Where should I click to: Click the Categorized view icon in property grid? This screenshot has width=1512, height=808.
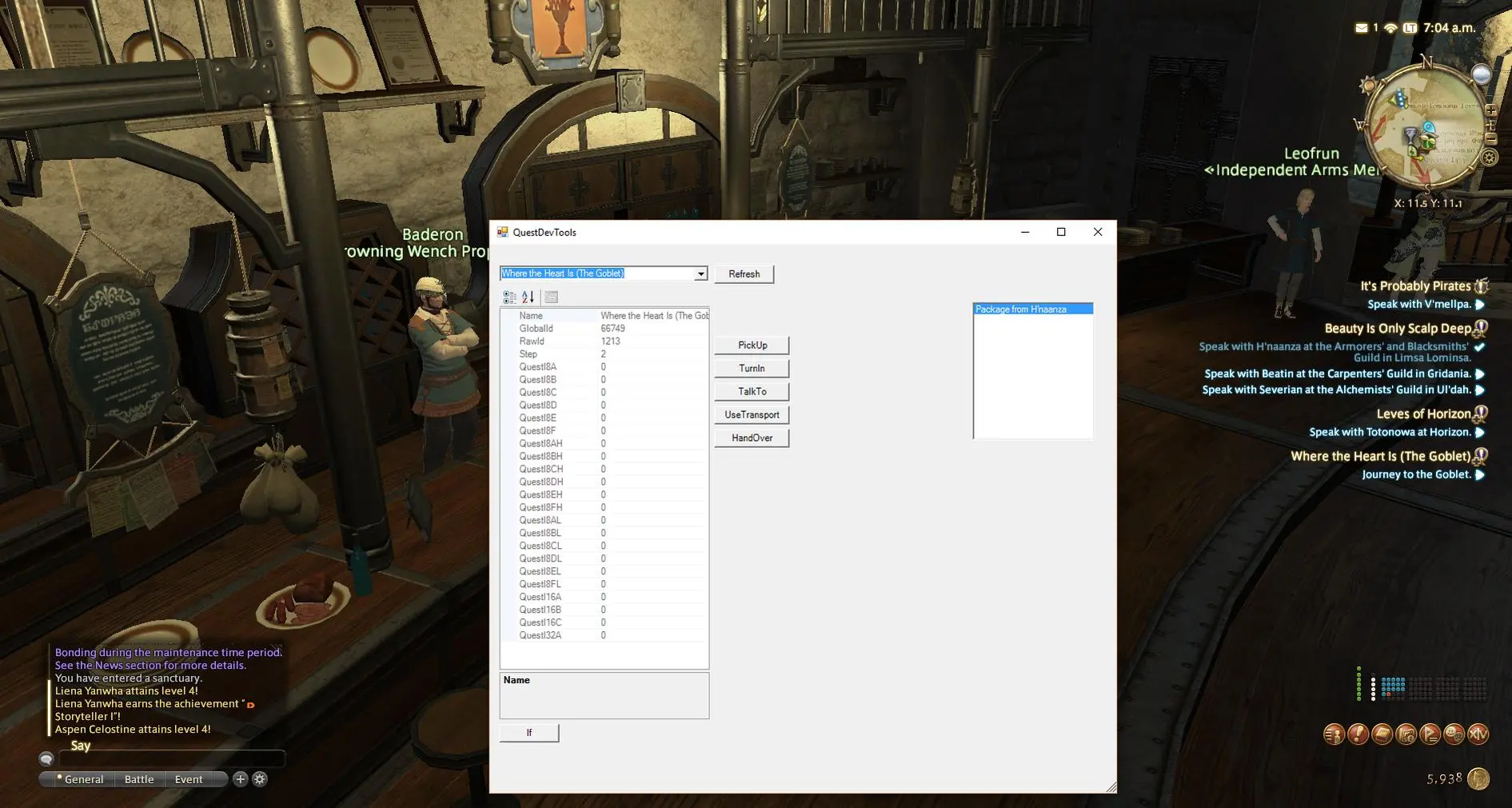click(x=509, y=298)
